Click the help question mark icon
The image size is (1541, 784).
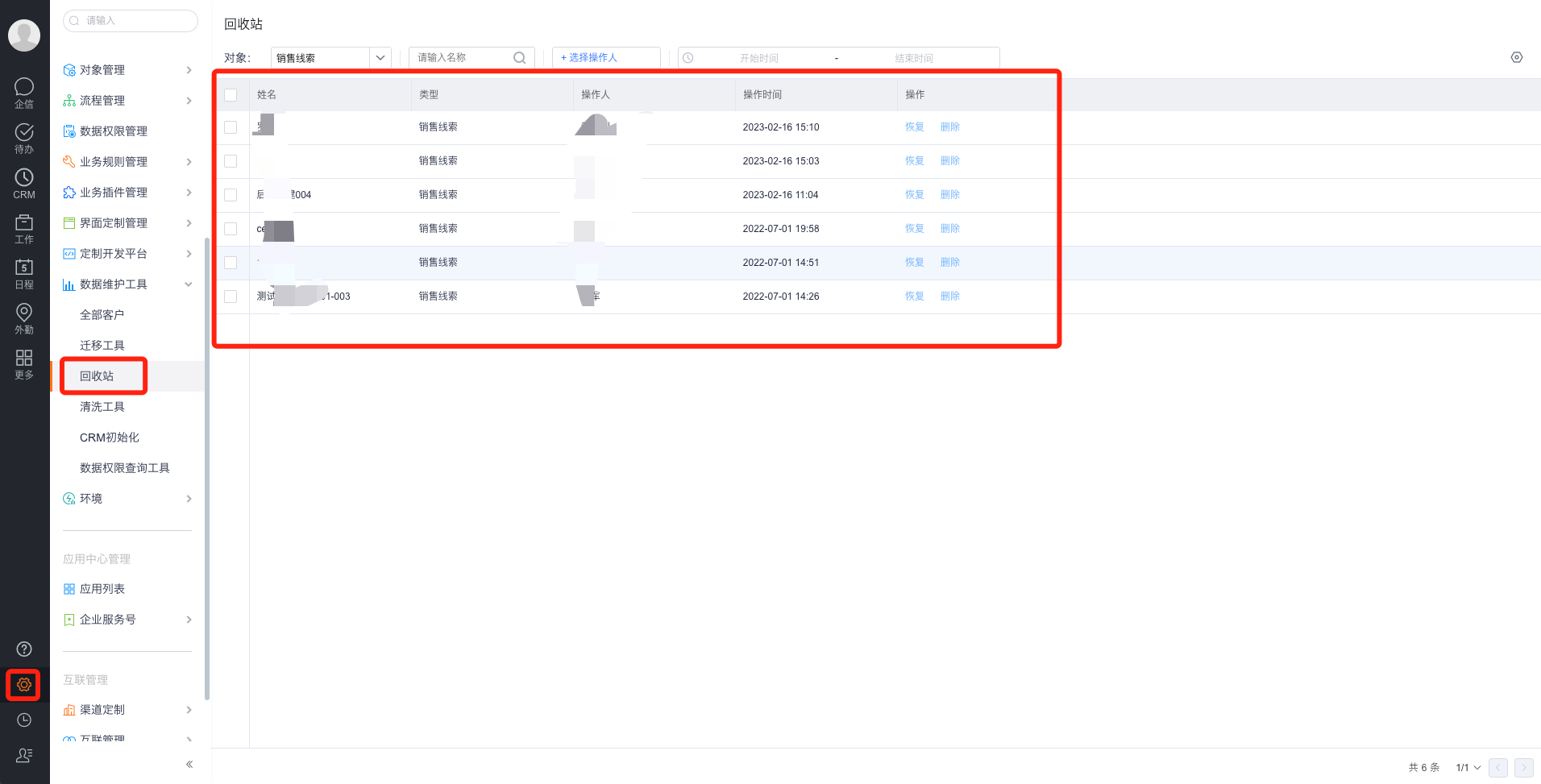pos(24,649)
